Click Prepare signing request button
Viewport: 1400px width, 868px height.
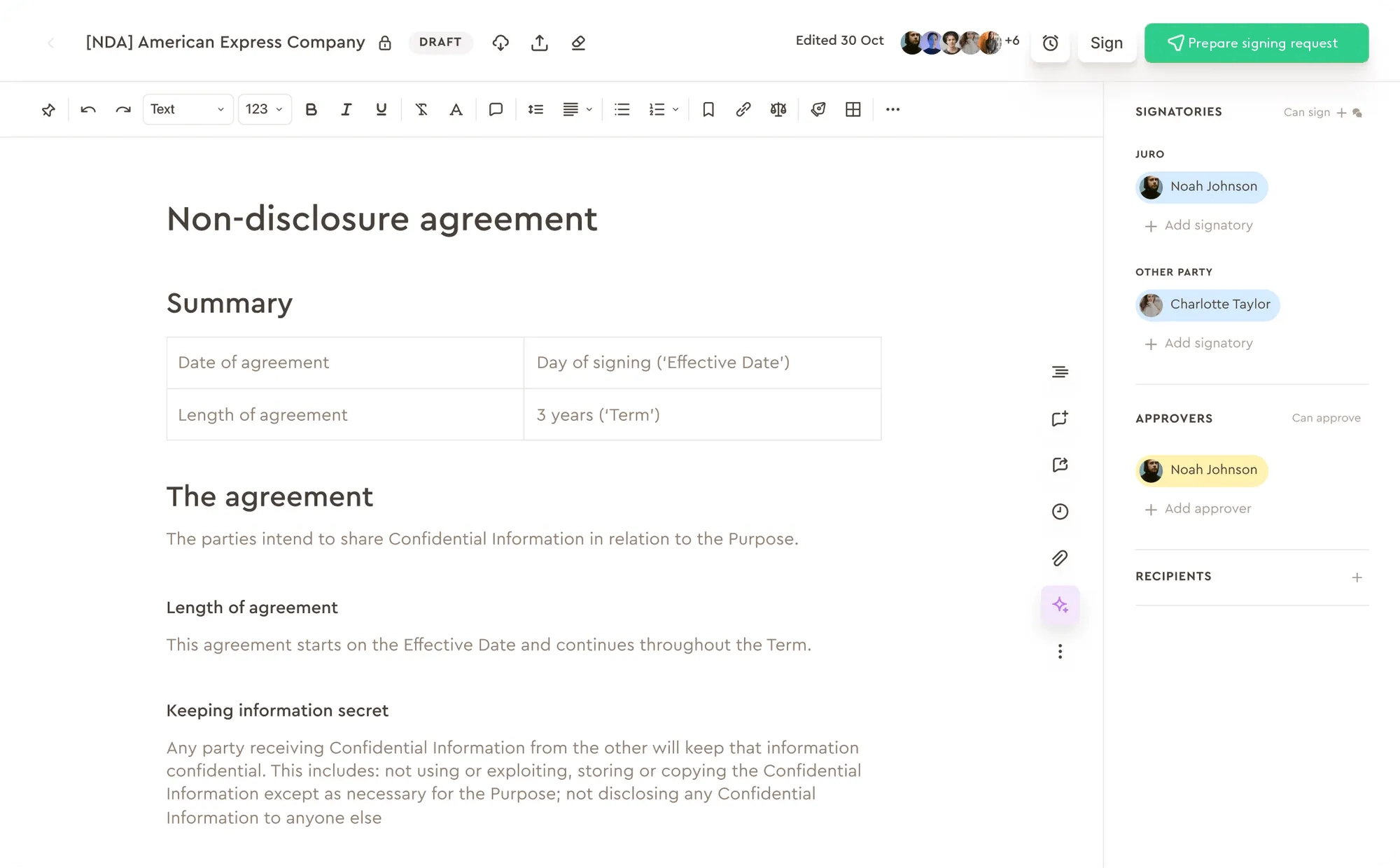1256,43
